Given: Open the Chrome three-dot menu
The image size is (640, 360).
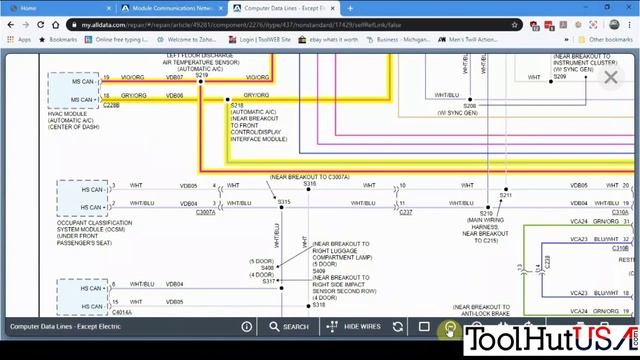Looking at the screenshot, I should pos(629,25).
